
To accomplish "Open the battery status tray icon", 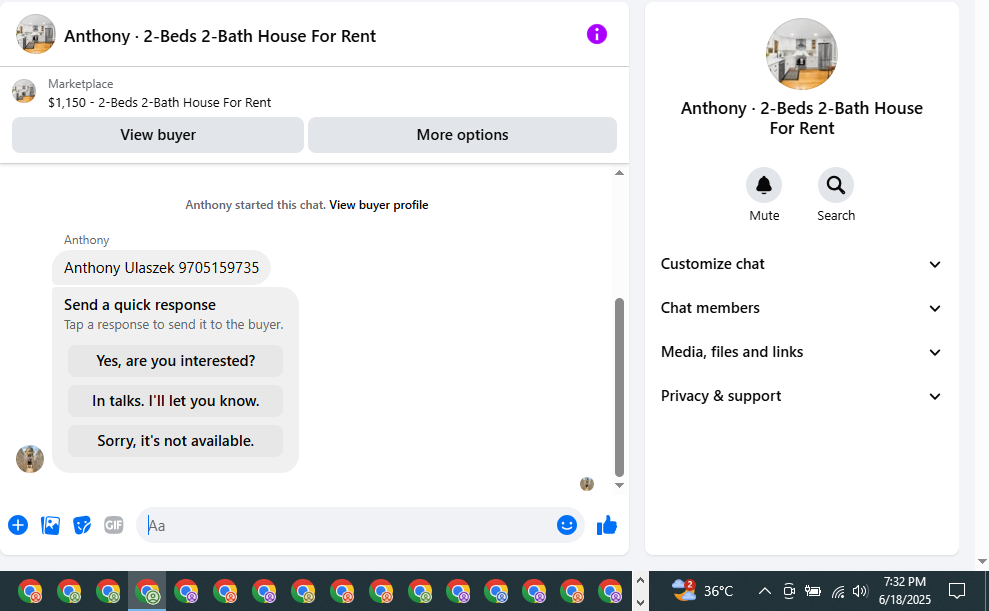I will pos(812,591).
